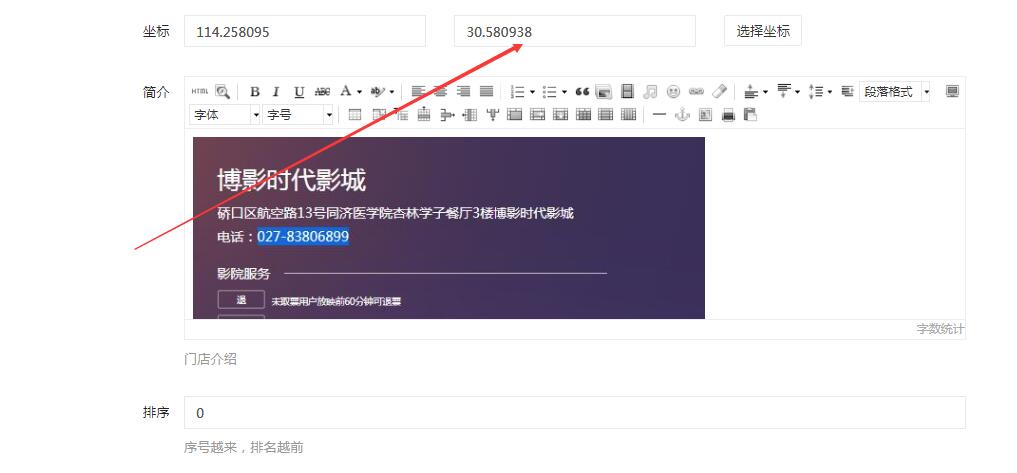
Task: Click the 选择坐标 button
Action: 763,30
